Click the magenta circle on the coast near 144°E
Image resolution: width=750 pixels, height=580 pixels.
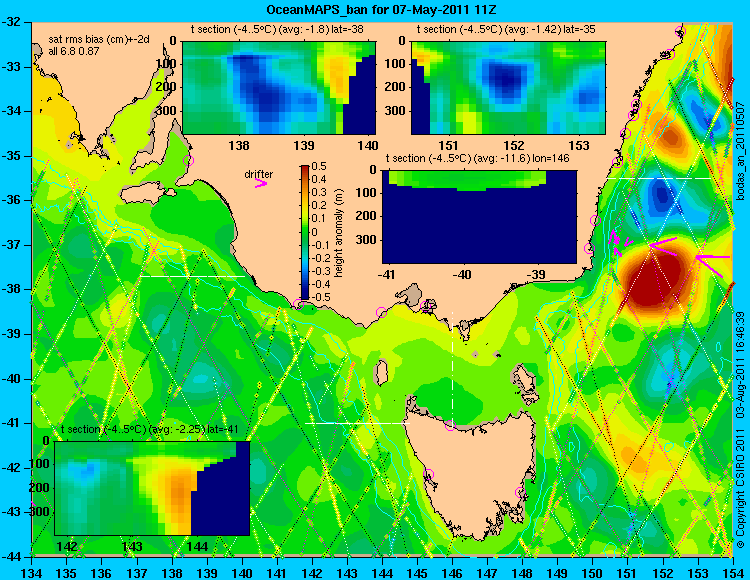pos(381,312)
